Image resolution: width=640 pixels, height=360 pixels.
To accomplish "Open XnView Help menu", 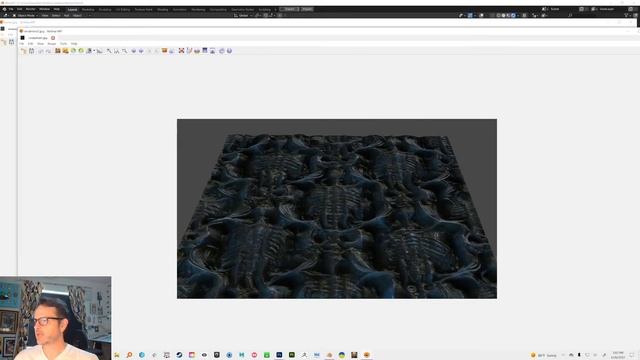I will tap(74, 44).
